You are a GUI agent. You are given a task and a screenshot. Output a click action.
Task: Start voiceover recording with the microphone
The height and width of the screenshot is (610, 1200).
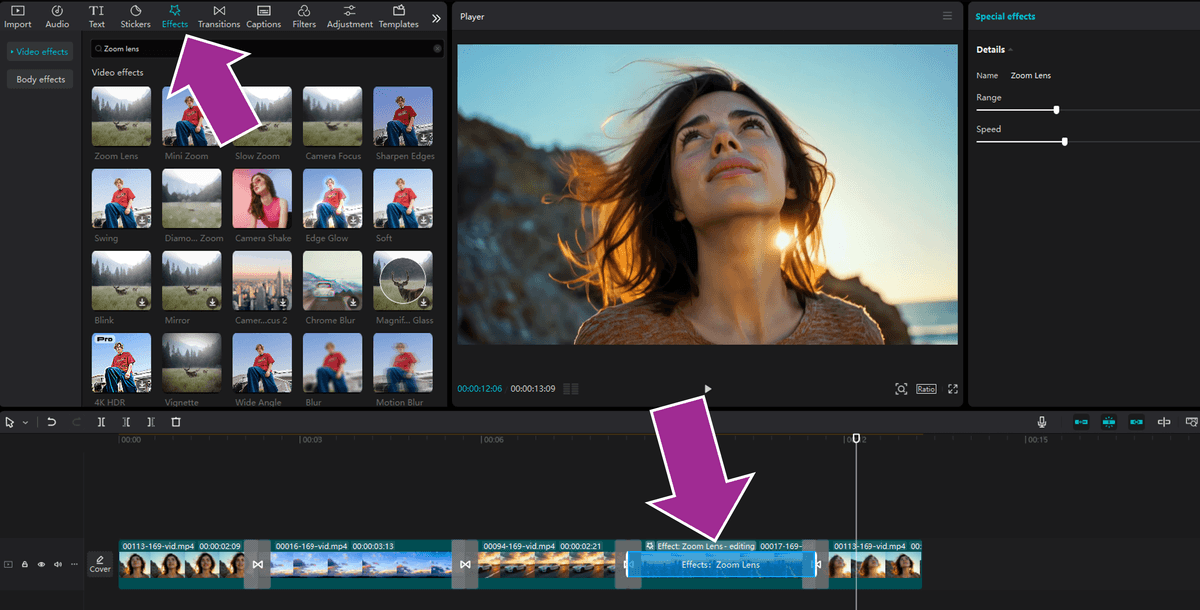point(1041,422)
